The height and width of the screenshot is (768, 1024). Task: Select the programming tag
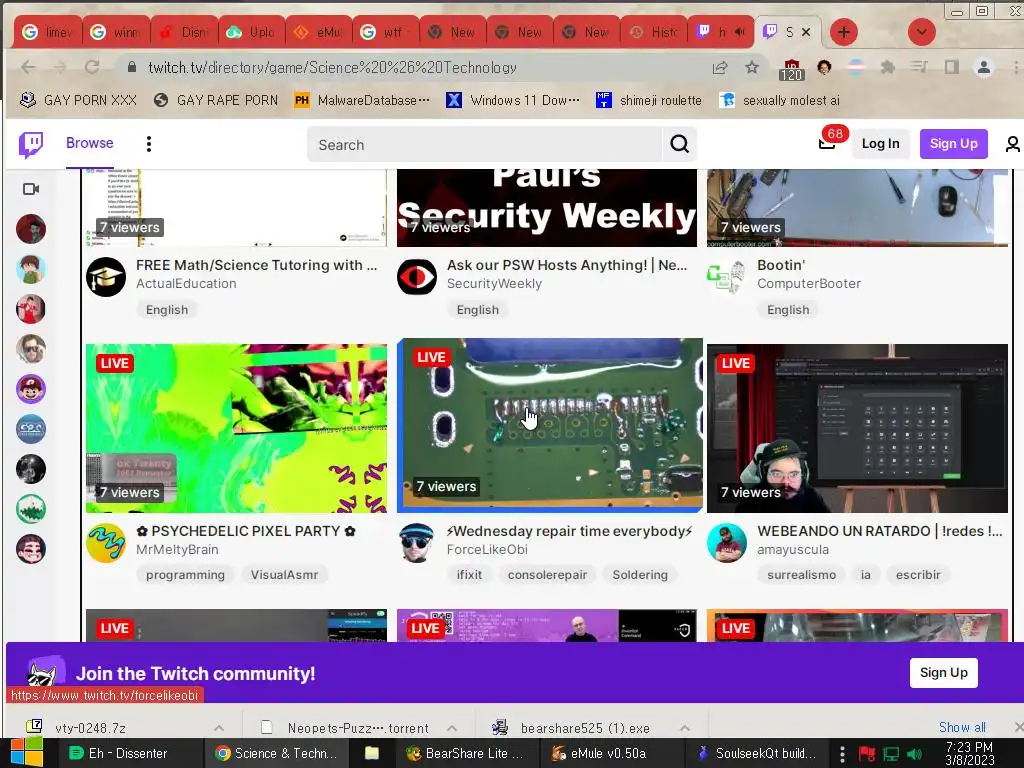click(185, 575)
